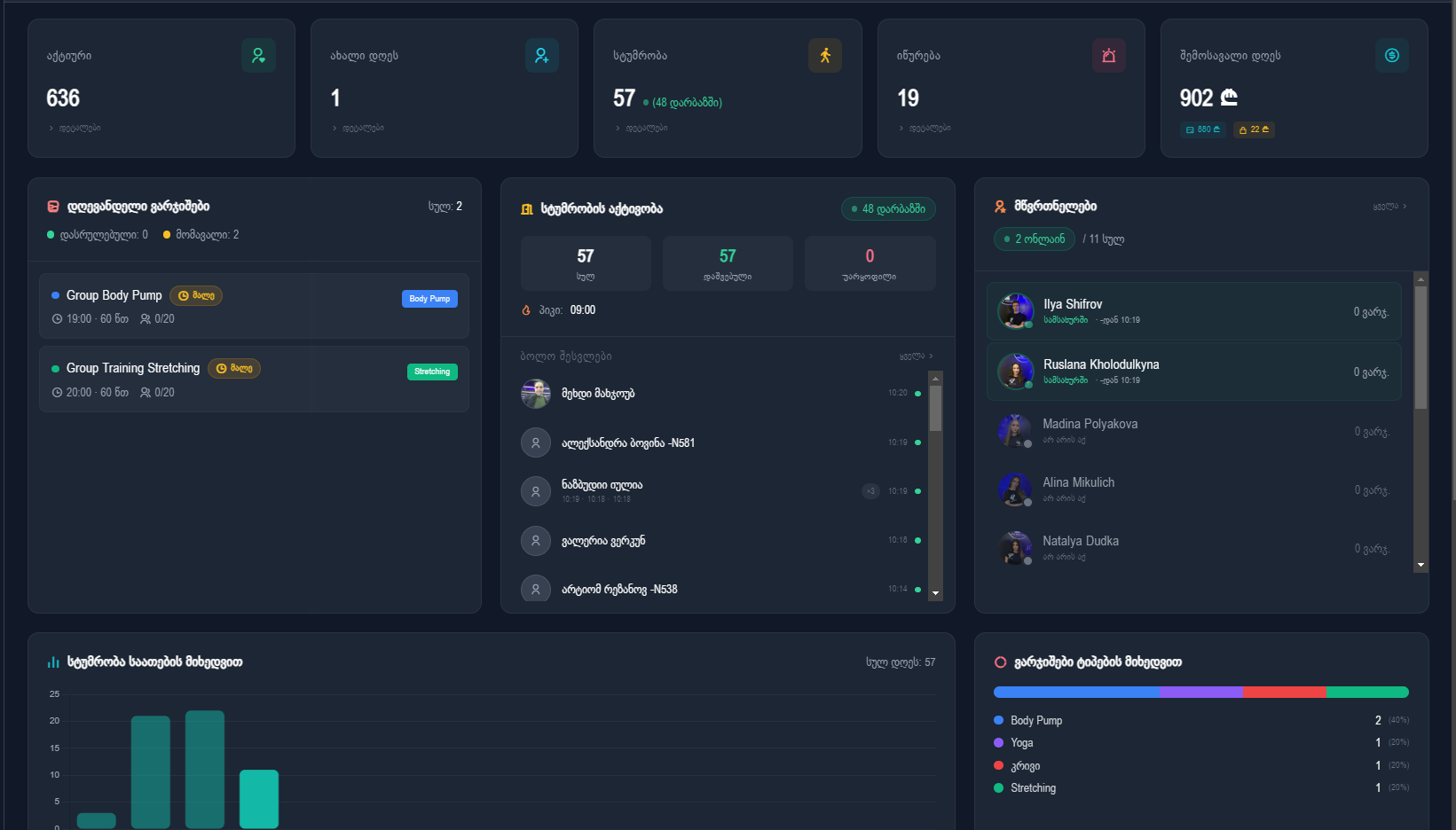
Task: Expand დეტალები on the active members card
Action: [x=76, y=128]
